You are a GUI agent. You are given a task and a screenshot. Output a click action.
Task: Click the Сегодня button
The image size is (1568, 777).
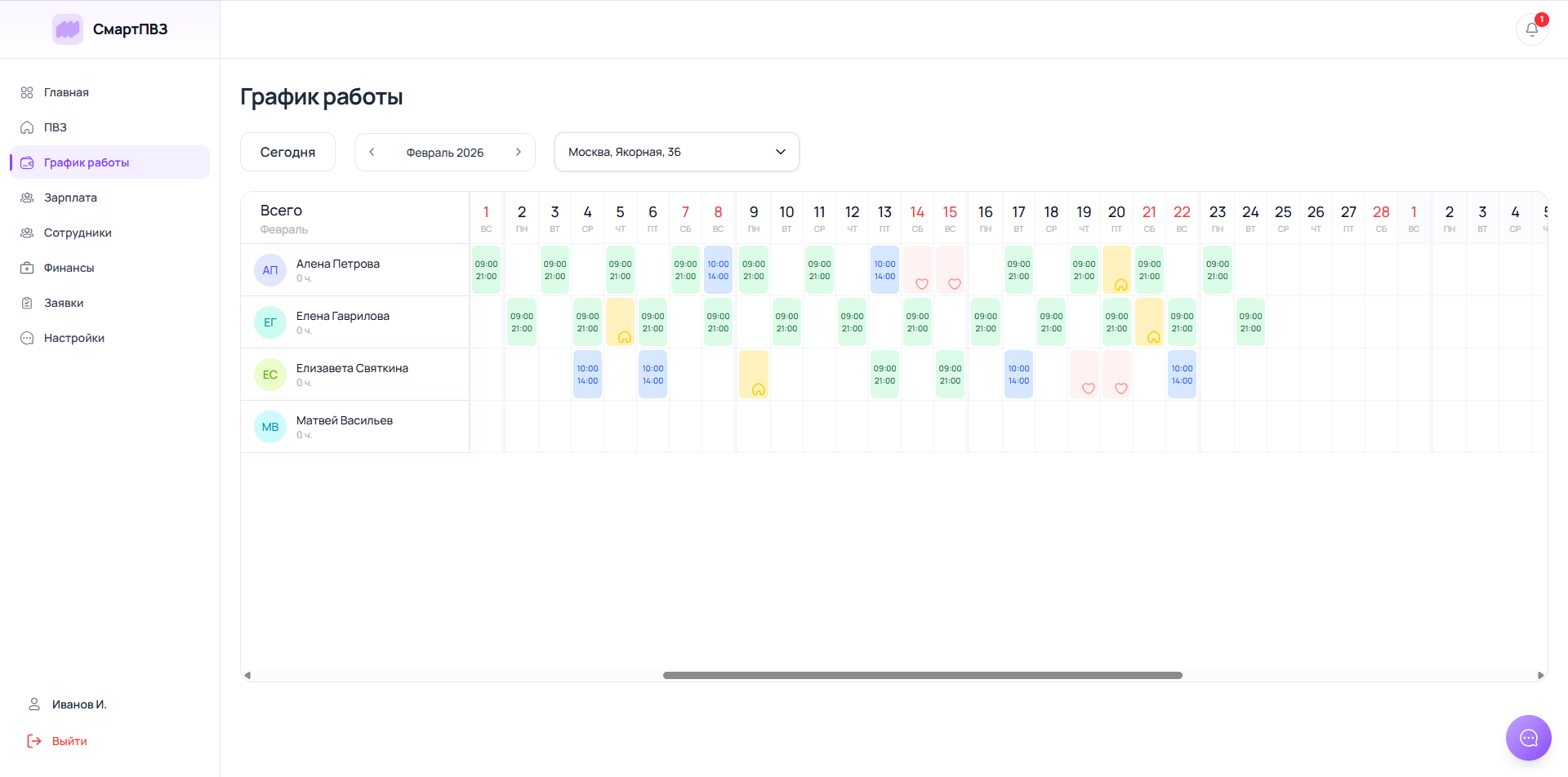[x=287, y=152]
